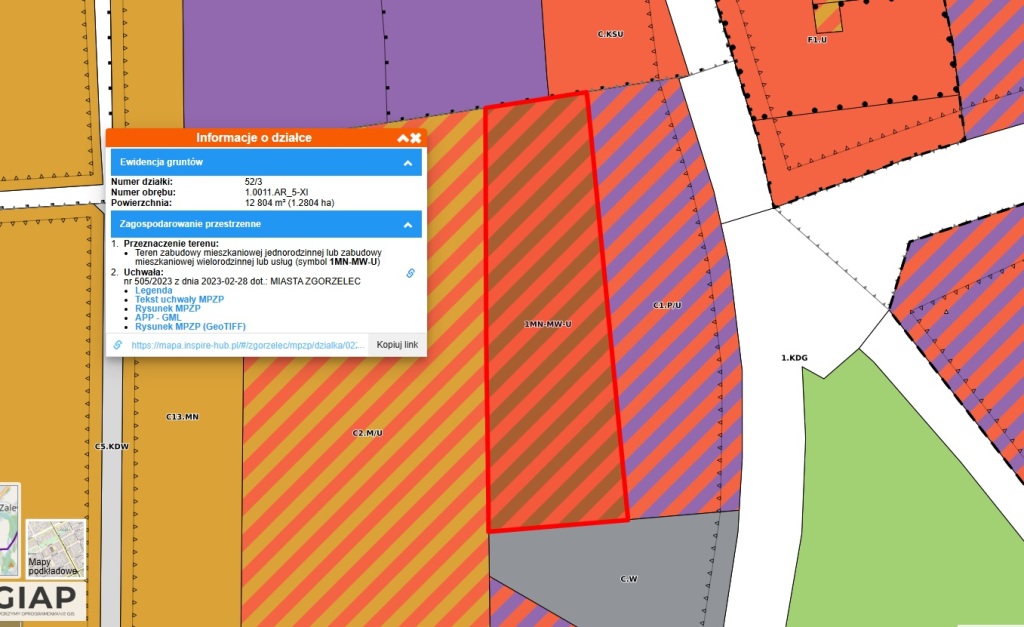Click chain link icon beside Uchwała entry

pos(409,273)
